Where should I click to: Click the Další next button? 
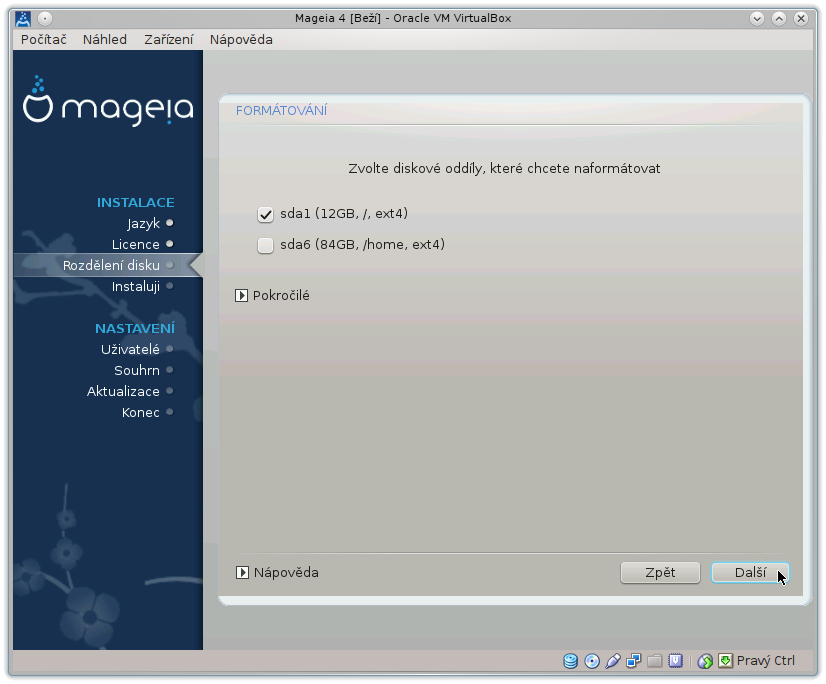750,572
